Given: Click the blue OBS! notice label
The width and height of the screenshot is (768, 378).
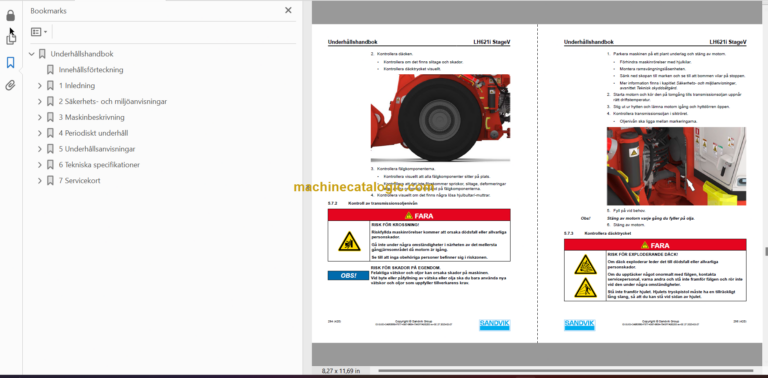Looking at the screenshot, I should tap(348, 276).
